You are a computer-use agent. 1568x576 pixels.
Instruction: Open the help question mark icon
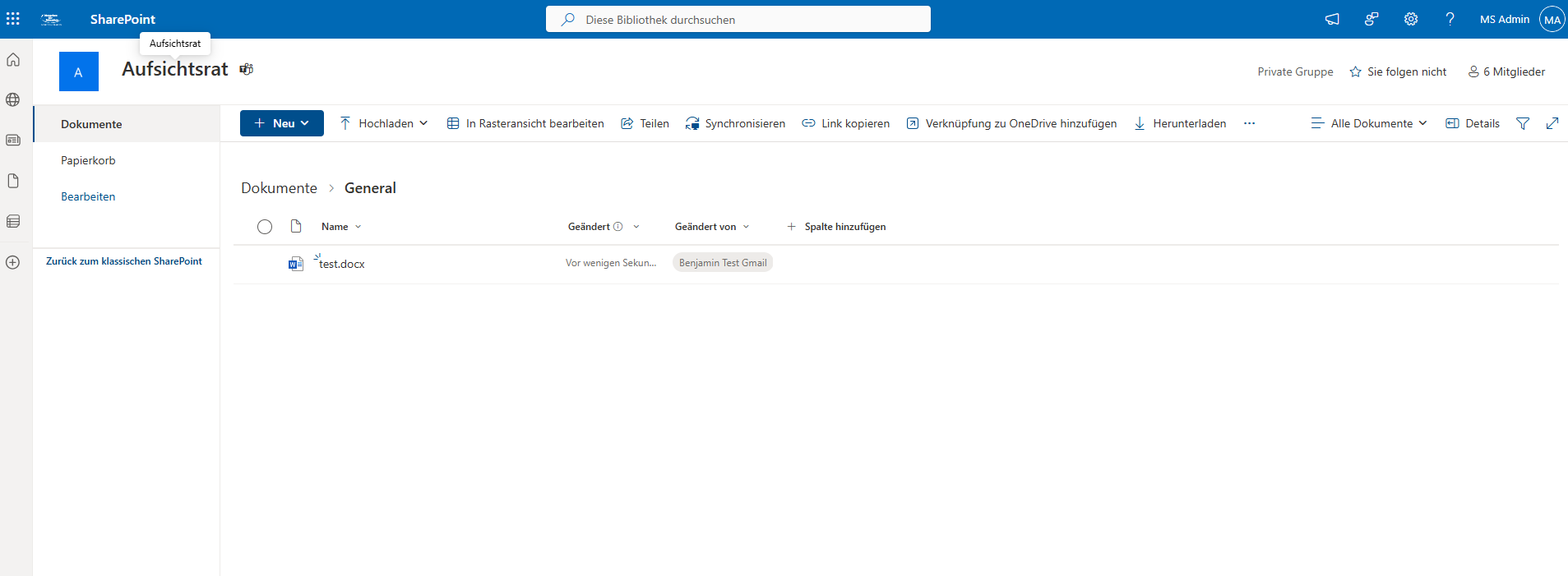[1450, 19]
